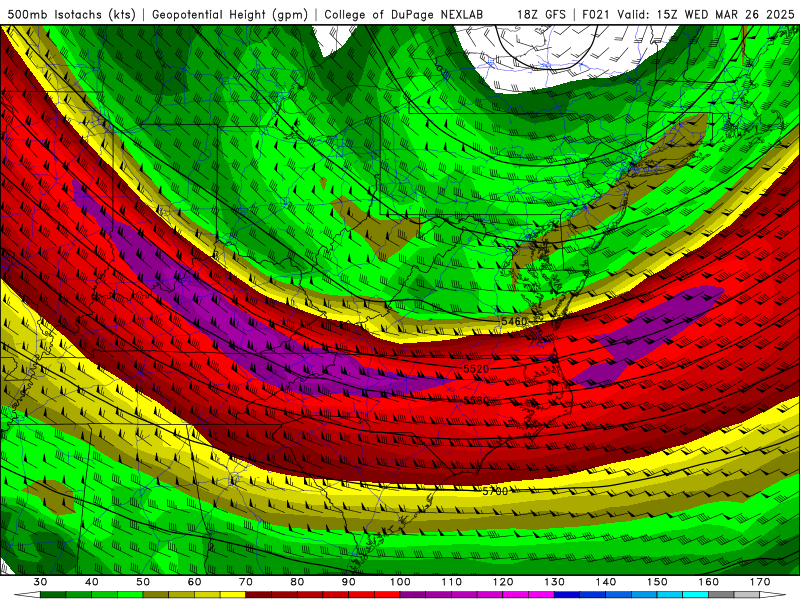The height and width of the screenshot is (600, 800).
Task: Click the bright yellow colorbar segment left of 70
Action: tap(233, 595)
